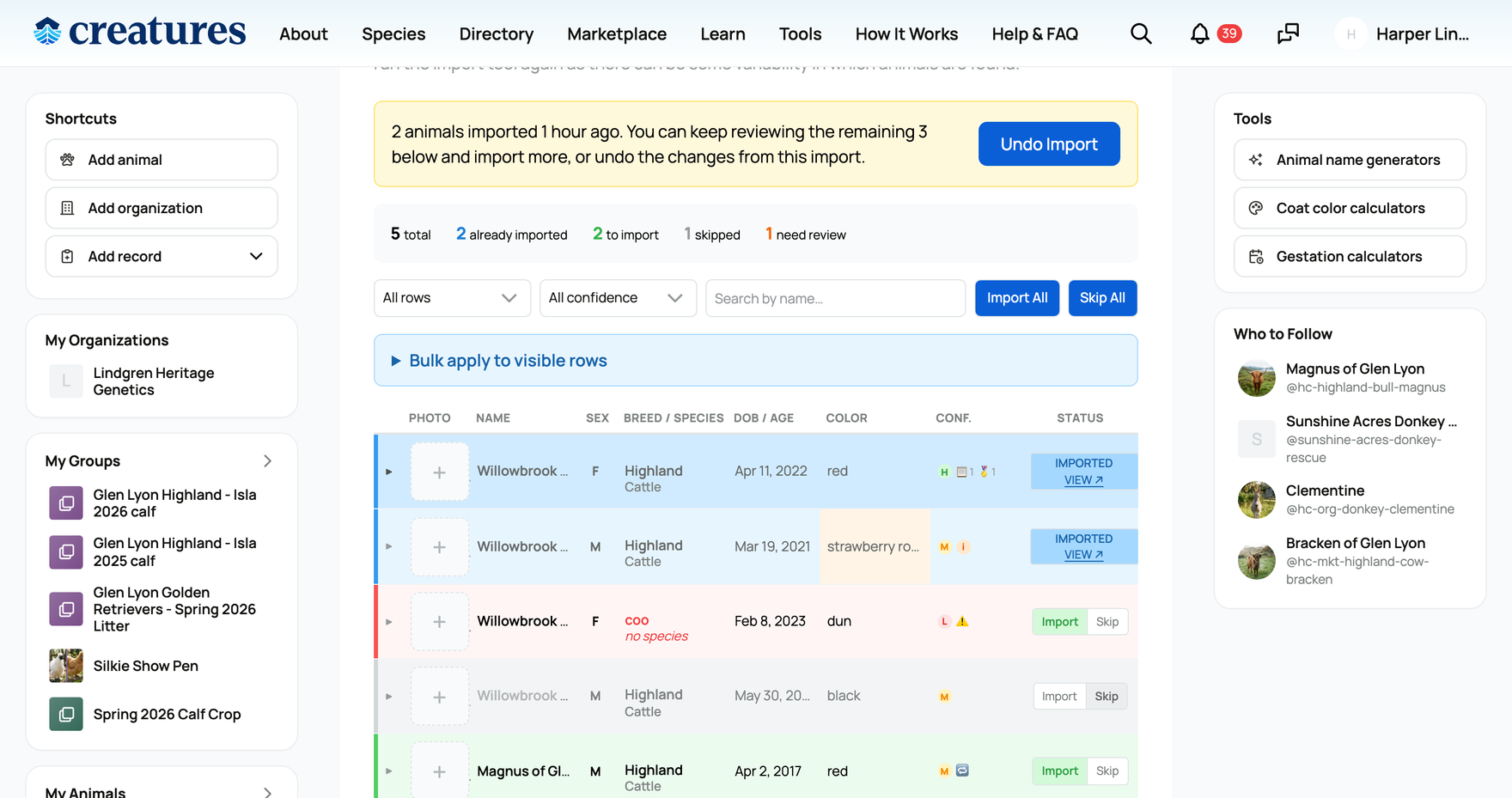Toggle Import on the Magnus of Glen Lyon row
This screenshot has width=1512, height=798.
1059,771
